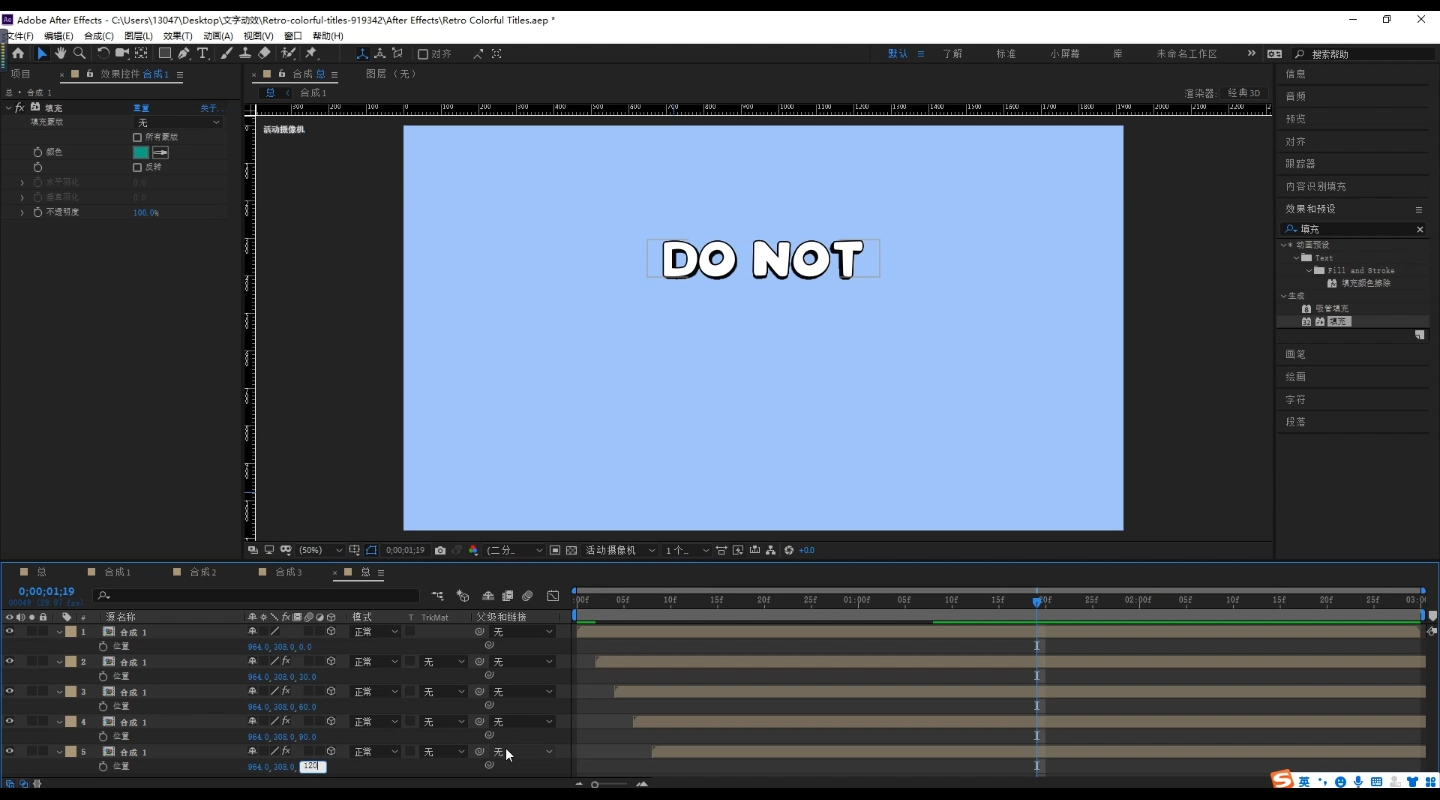
Task: Select the Selection arrow tool
Action: 42,53
